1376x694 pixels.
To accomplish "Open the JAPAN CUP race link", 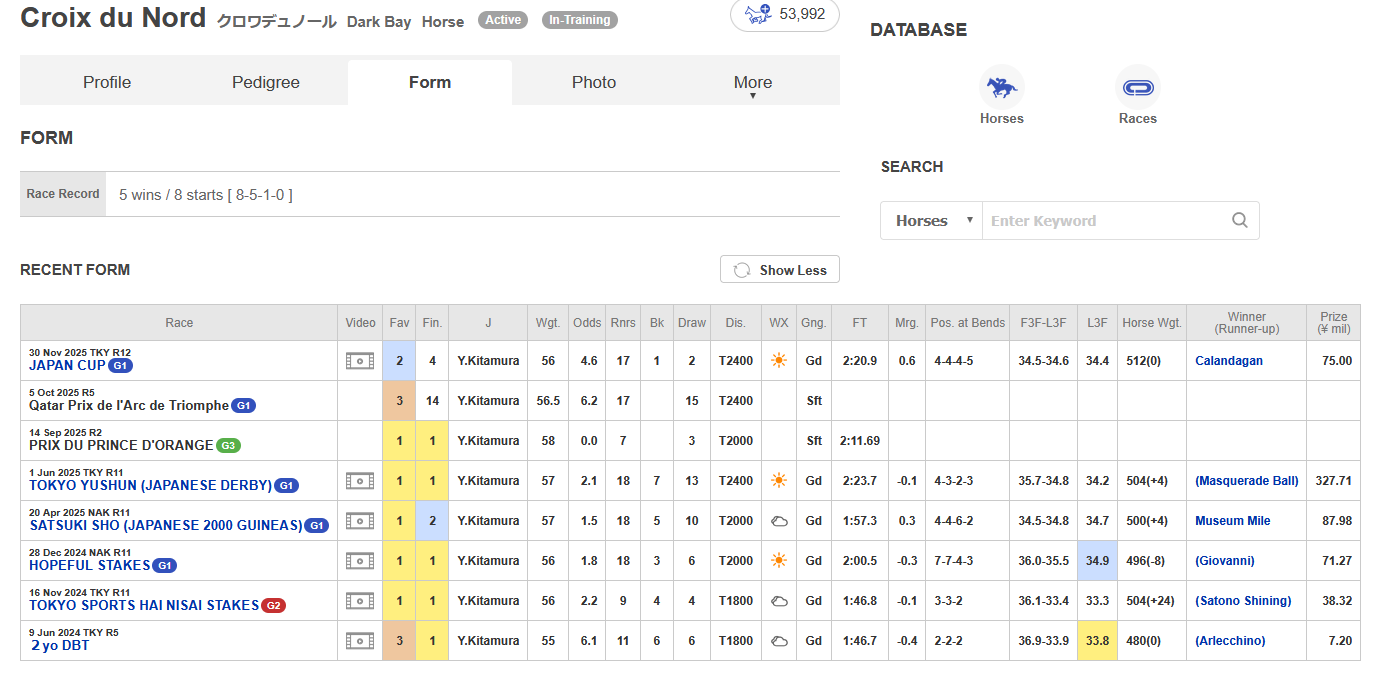I will (67, 366).
